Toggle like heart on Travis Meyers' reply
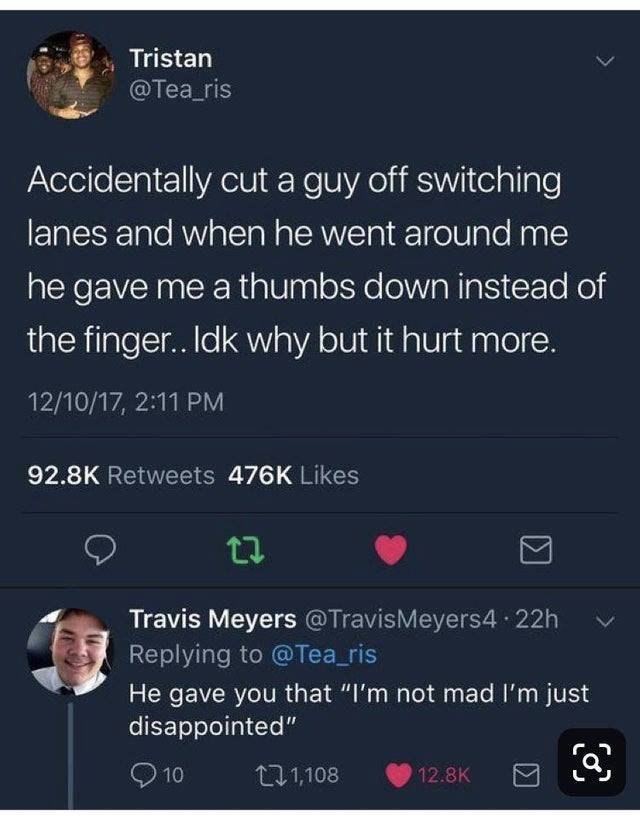 pos(399,775)
